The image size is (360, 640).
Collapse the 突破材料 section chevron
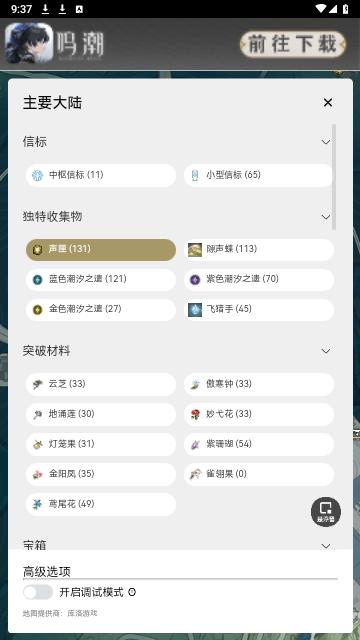coord(326,351)
